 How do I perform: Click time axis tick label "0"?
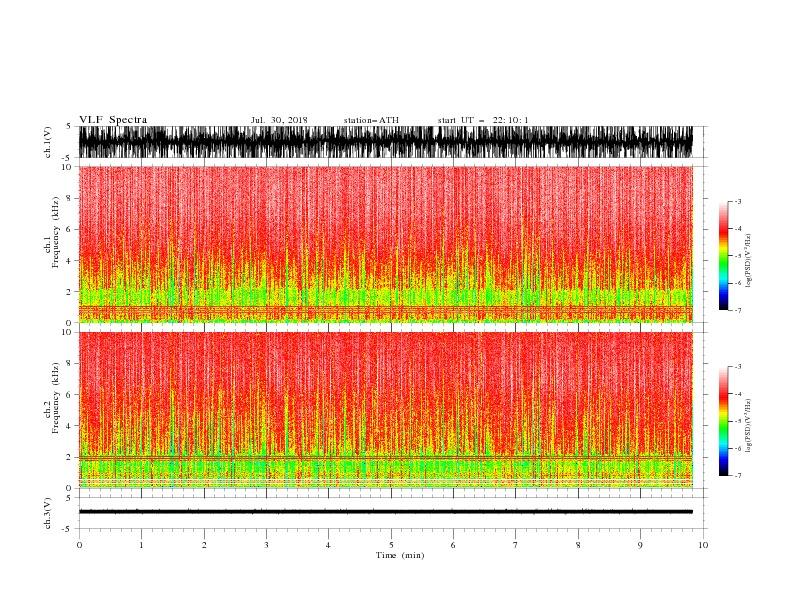click(x=79, y=545)
